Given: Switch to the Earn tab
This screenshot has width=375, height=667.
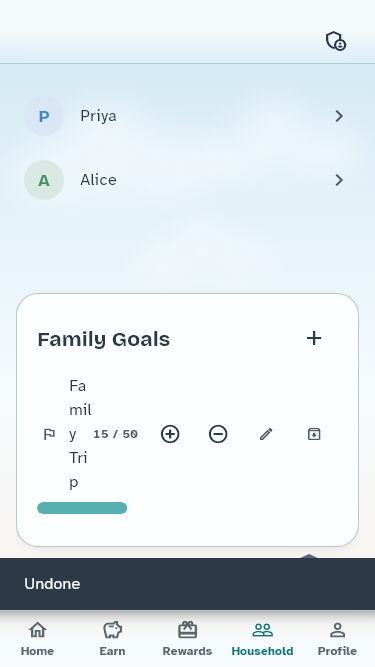Looking at the screenshot, I should pyautogui.click(x=112, y=638).
